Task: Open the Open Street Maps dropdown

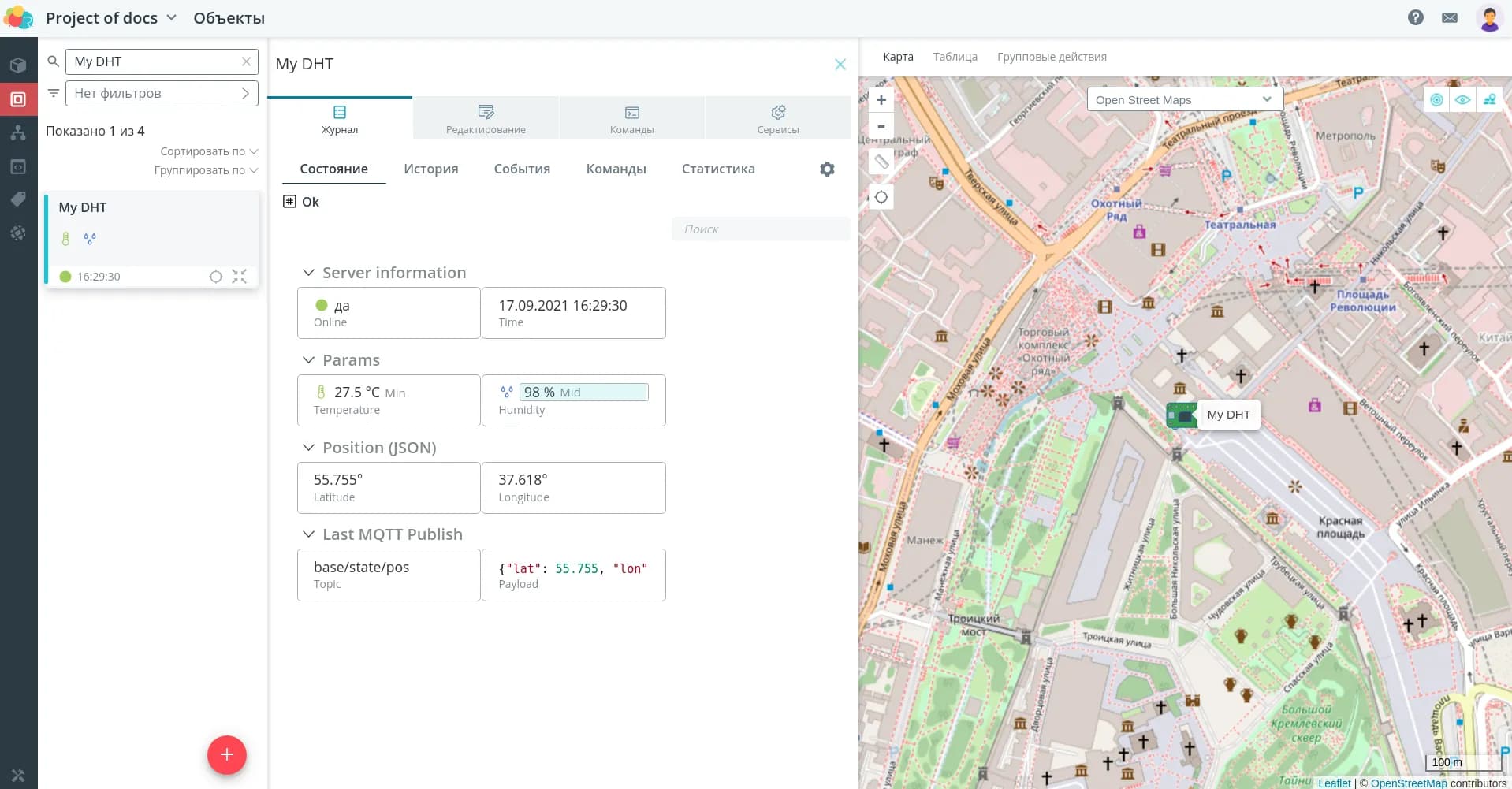Action: pos(1184,100)
